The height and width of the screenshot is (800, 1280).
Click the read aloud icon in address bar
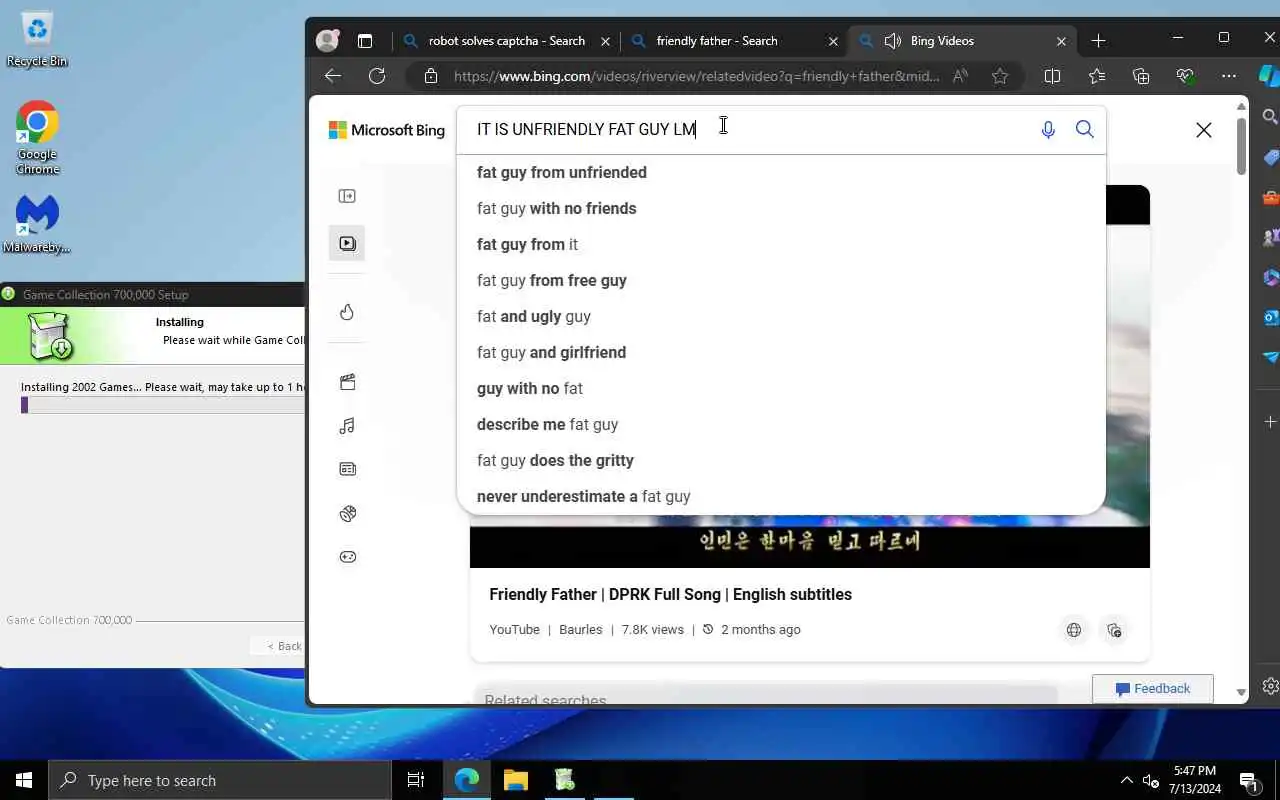(960, 76)
